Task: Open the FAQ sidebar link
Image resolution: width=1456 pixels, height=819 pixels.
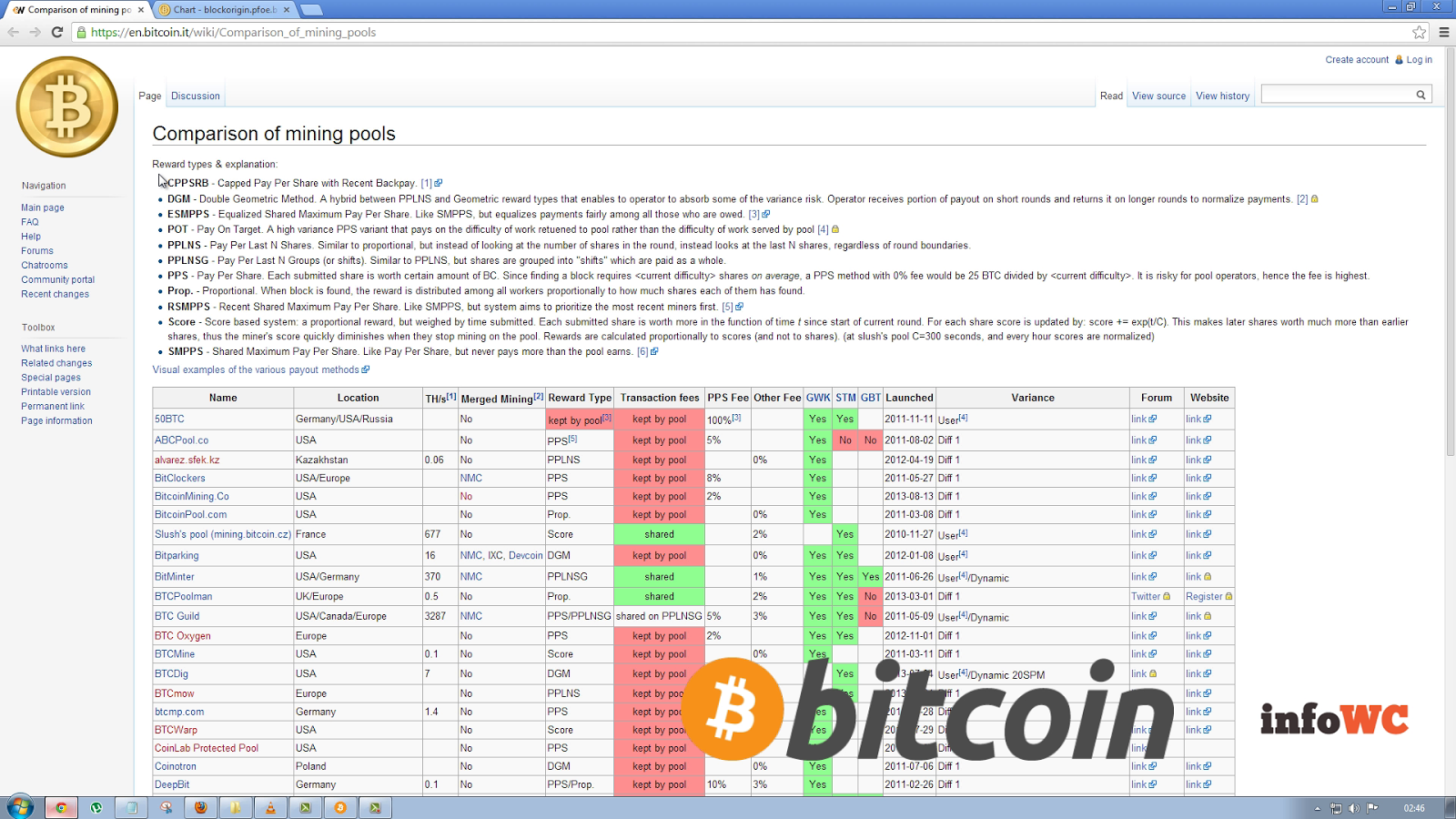Action: point(30,222)
